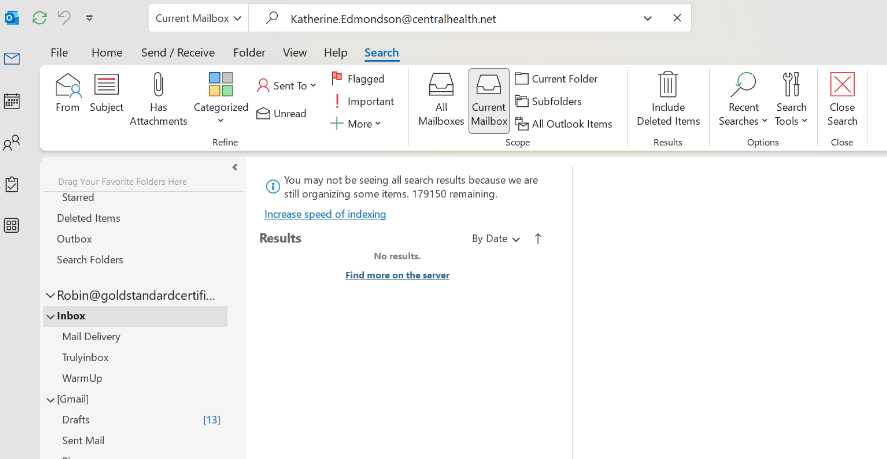Switch to the Send / Receive tab
The width and height of the screenshot is (887, 459).
pos(178,53)
